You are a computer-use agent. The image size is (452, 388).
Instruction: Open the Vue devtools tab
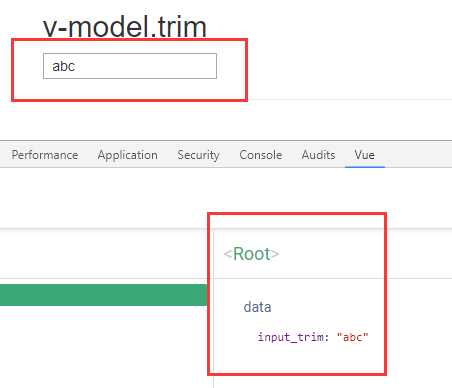click(x=365, y=155)
